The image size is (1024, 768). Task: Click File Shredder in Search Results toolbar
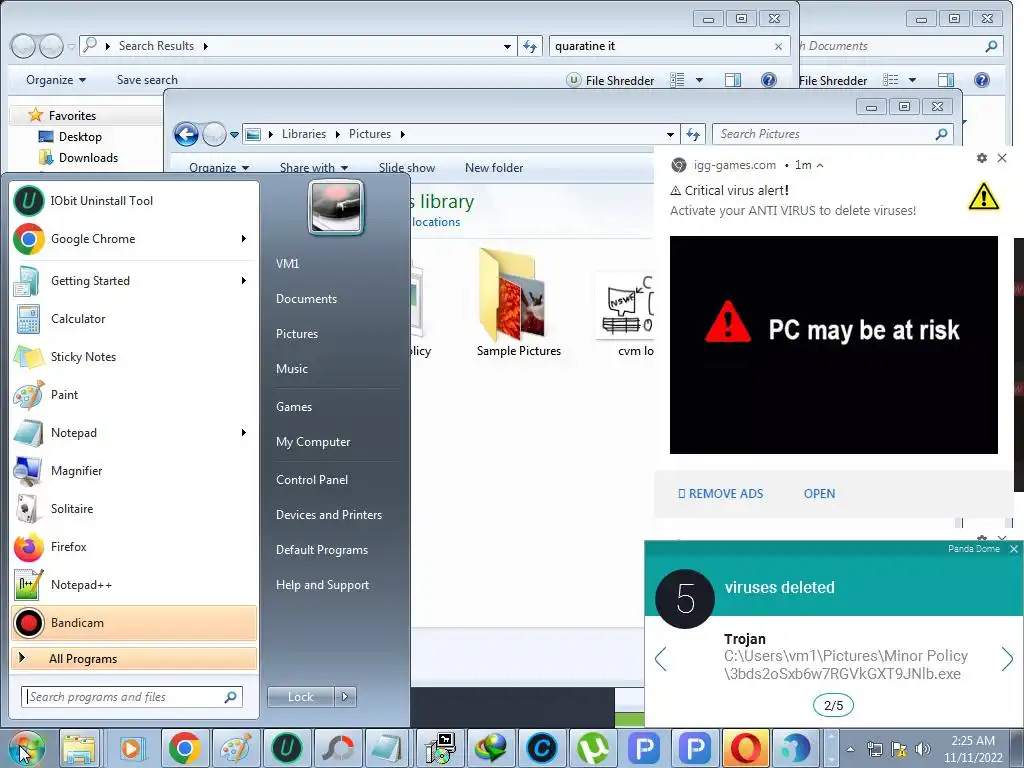pos(610,80)
